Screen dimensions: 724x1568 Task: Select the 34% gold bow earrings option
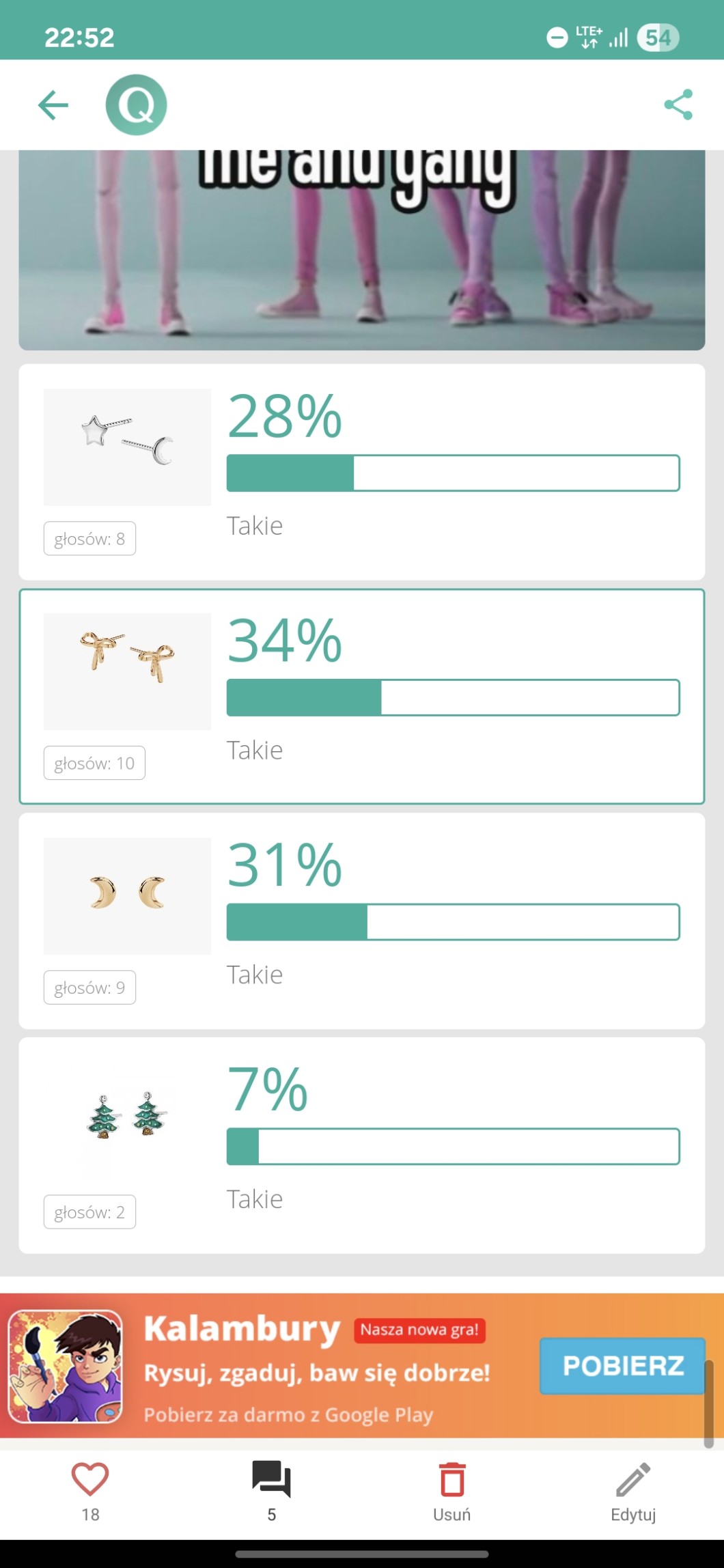(x=361, y=696)
